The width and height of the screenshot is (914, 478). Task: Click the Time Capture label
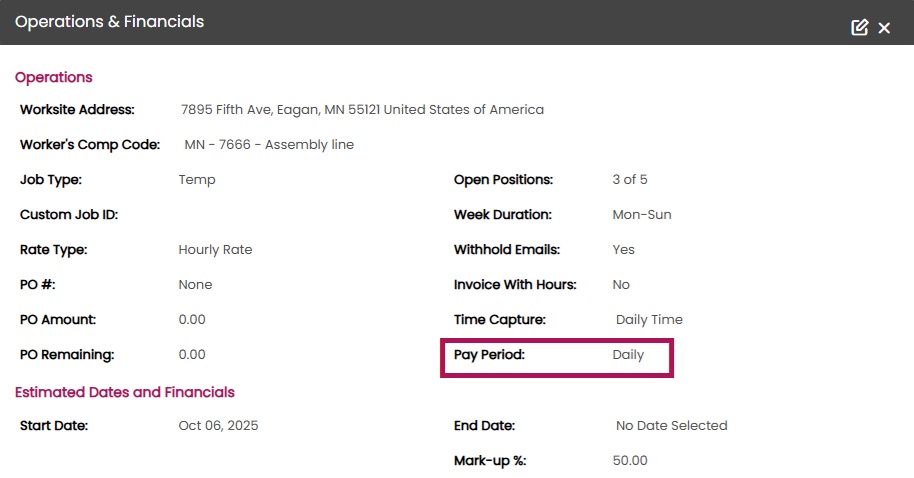tap(500, 319)
